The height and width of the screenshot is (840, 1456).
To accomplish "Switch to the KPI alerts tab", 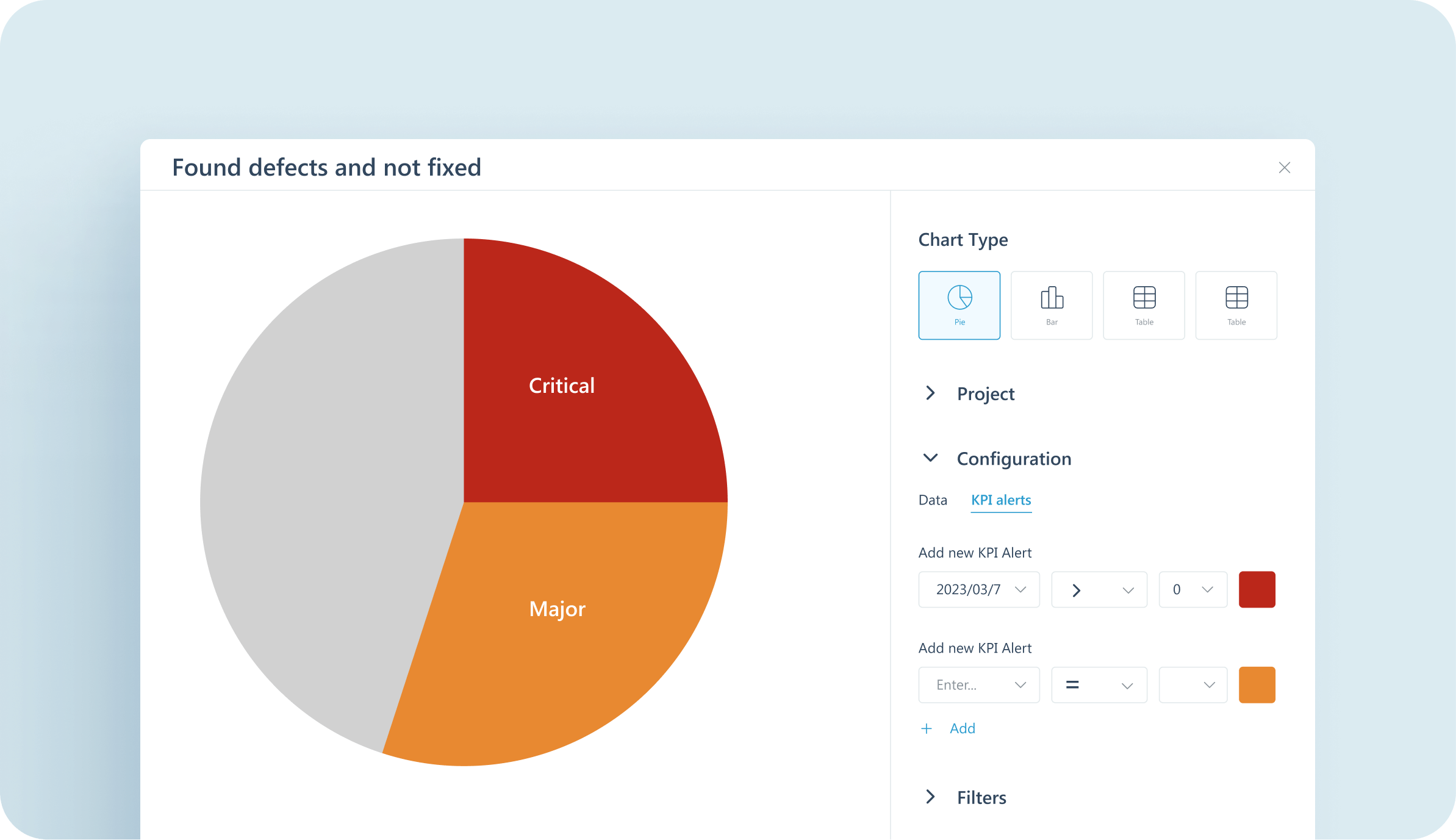I will click(1000, 500).
